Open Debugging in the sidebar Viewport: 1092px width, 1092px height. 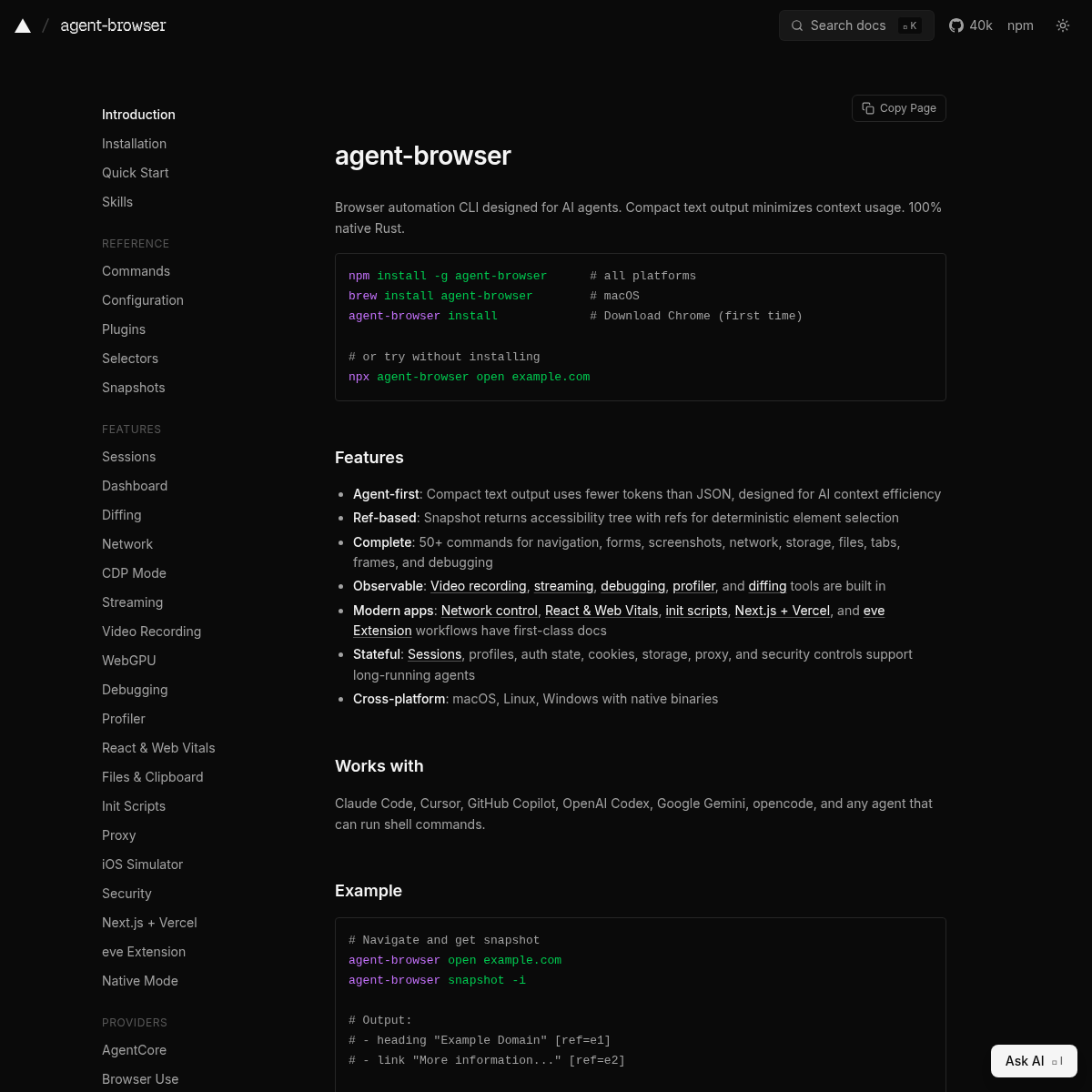(135, 690)
